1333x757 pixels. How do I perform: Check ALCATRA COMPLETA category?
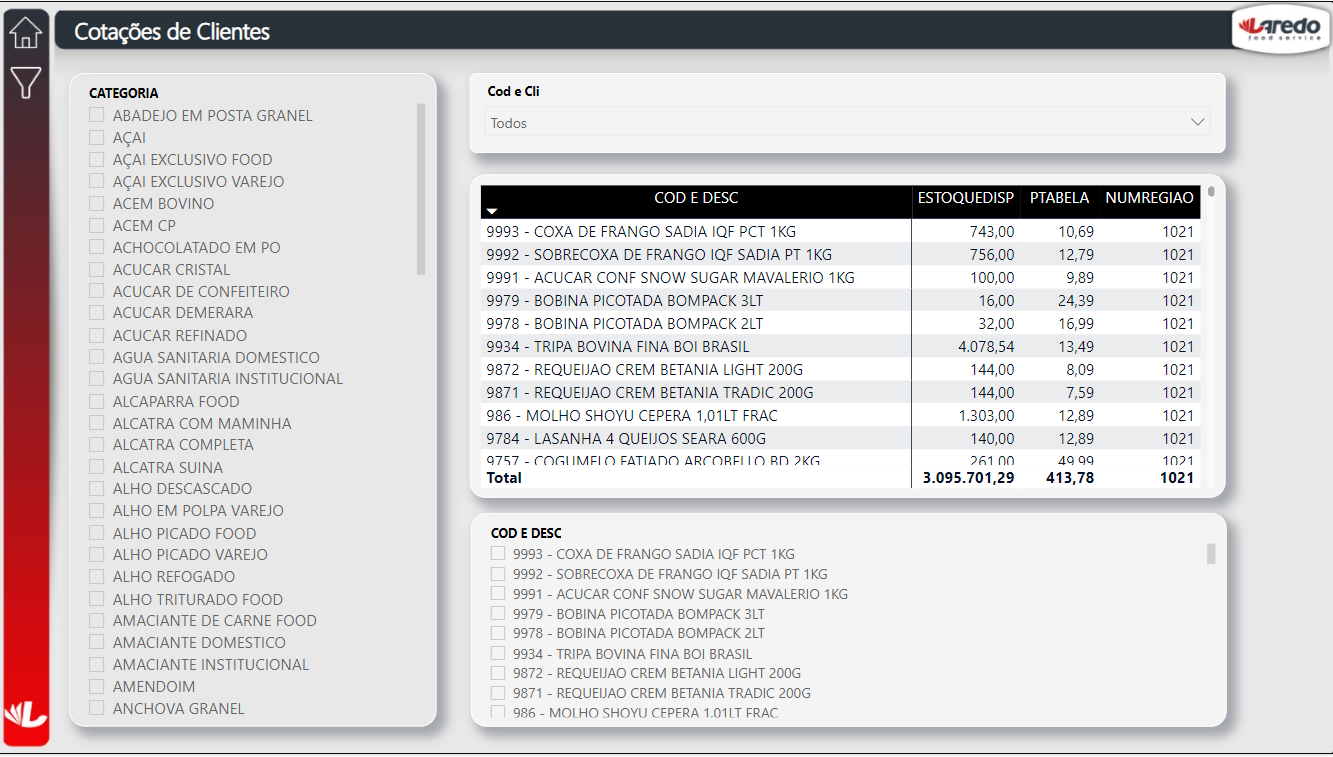click(97, 444)
